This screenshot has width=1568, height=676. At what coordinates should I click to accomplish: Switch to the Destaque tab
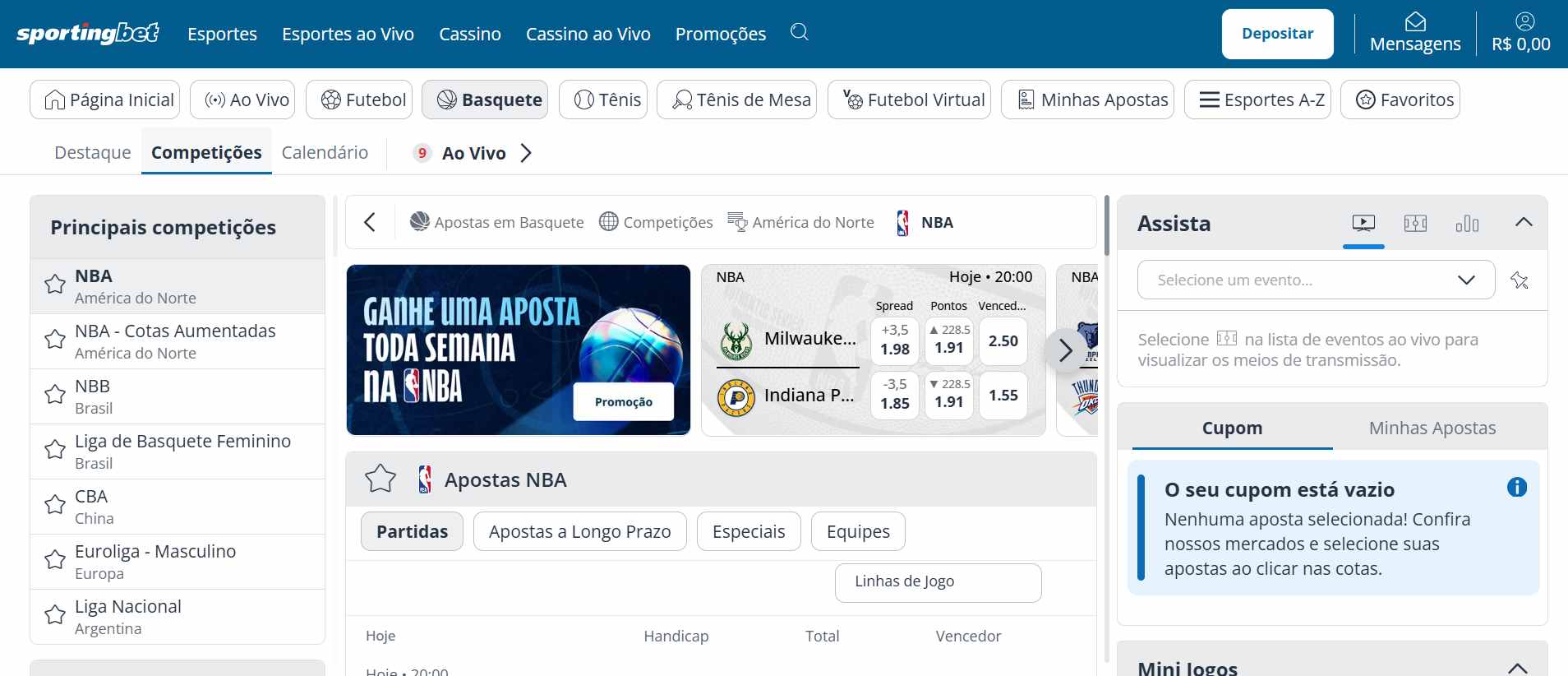pyautogui.click(x=93, y=152)
